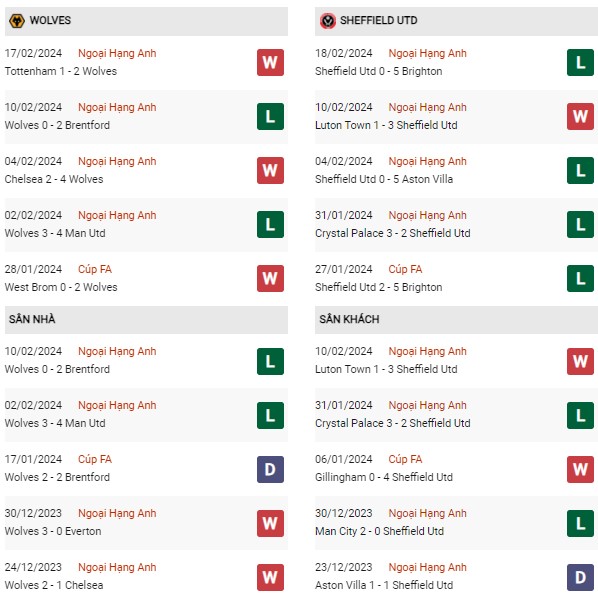Click the Wolves club crest icon
598x598 pixels.
coord(16,21)
